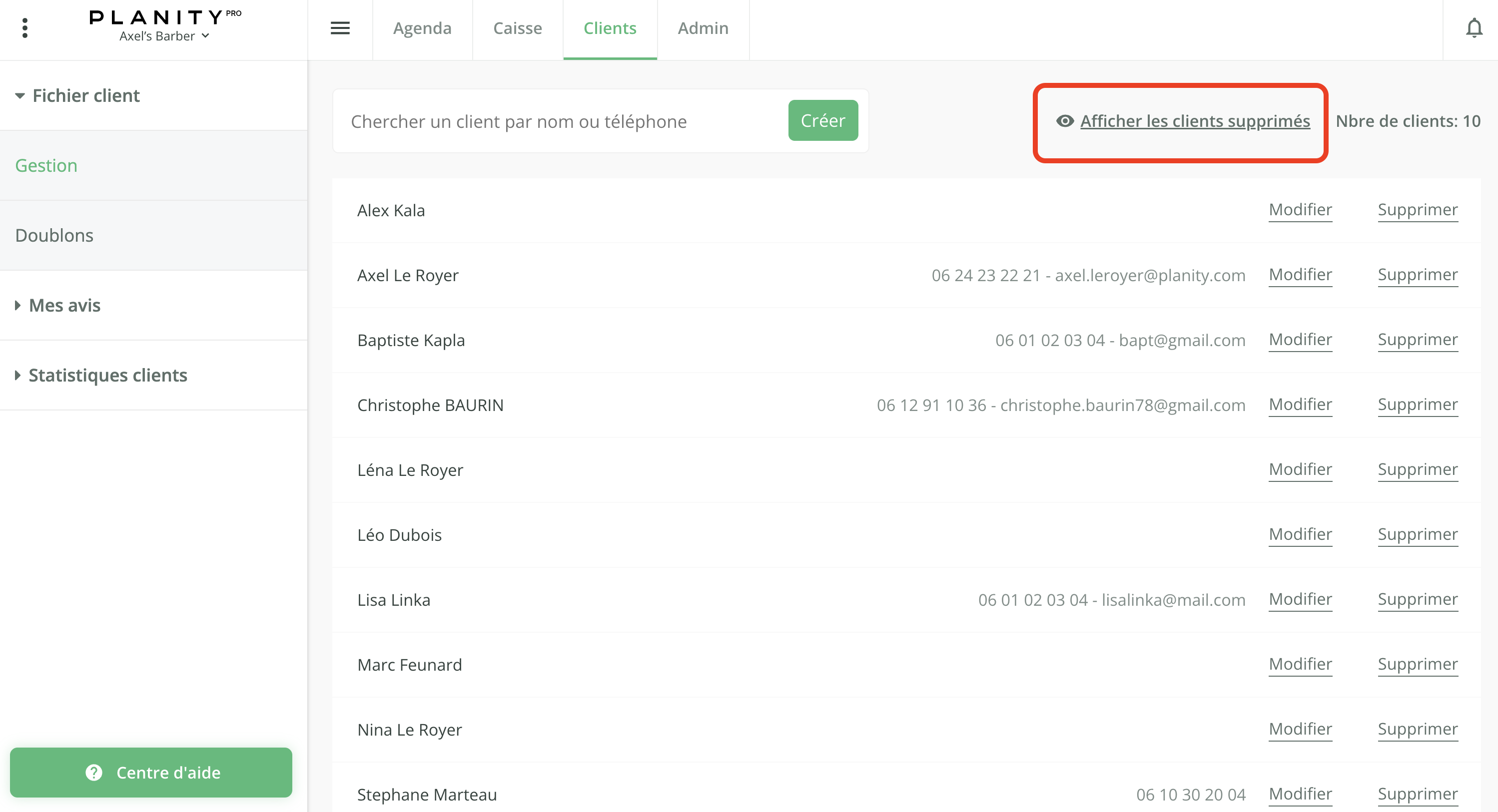
Task: Open the Admin tab
Action: pyautogui.click(x=703, y=28)
